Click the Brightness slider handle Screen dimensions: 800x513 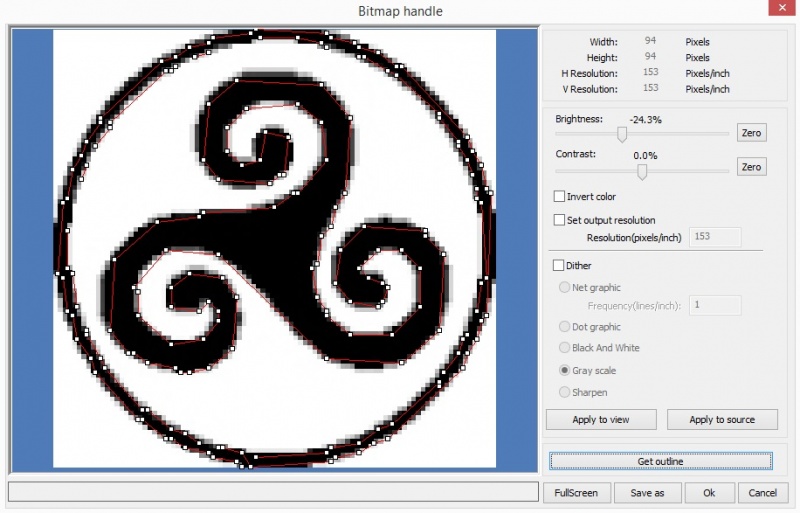(x=621, y=134)
